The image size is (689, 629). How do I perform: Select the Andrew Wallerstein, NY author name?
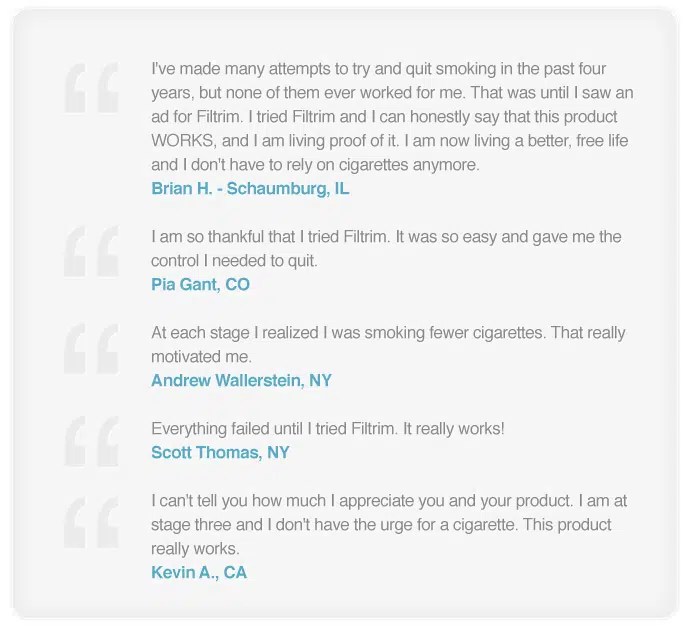pos(241,380)
